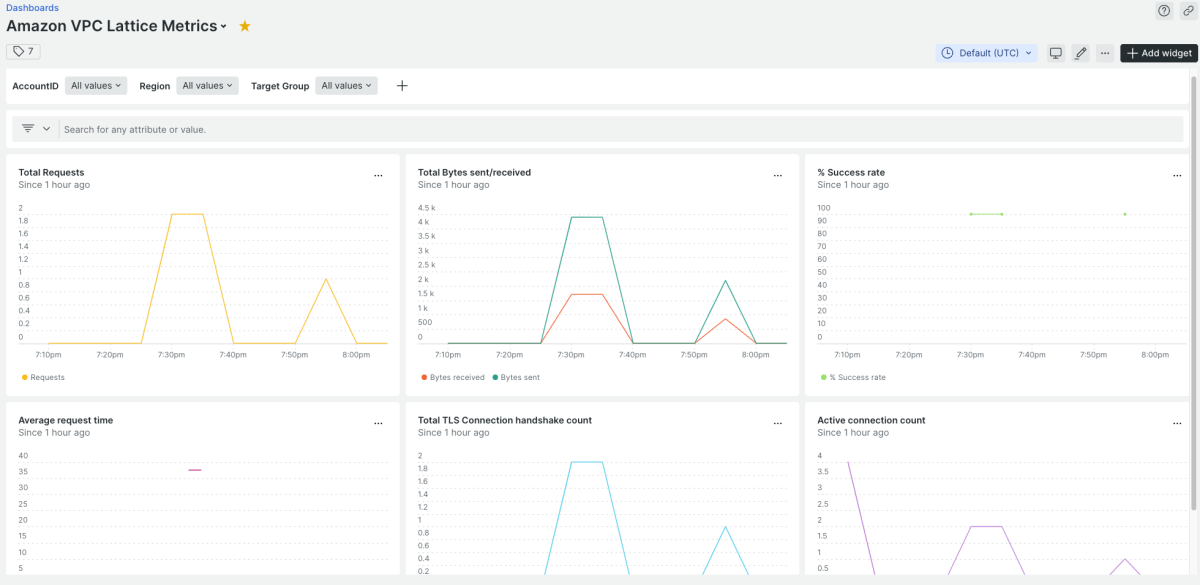This screenshot has width=1200, height=585.
Task: Click the Total Requests widget title
Action: 51,172
